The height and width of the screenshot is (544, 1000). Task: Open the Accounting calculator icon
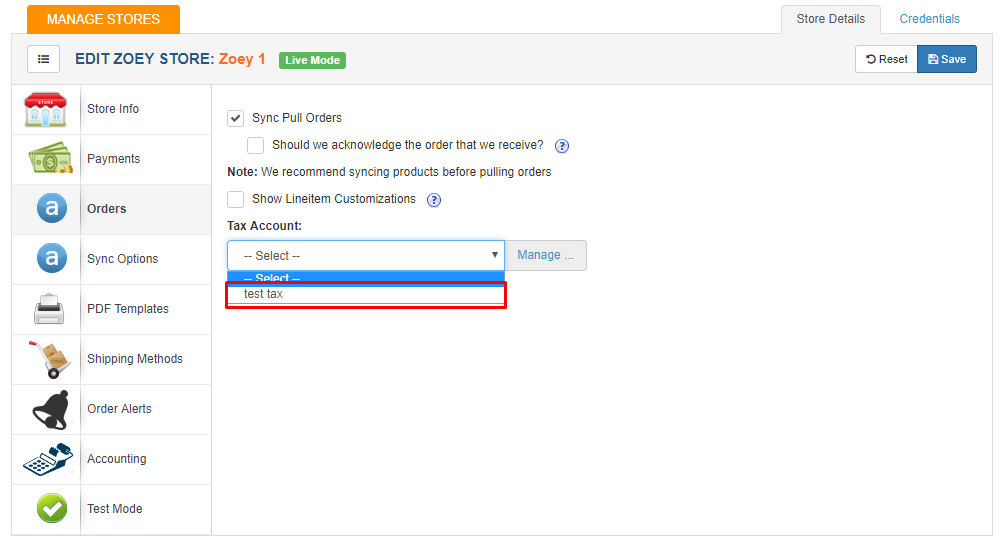click(x=48, y=459)
